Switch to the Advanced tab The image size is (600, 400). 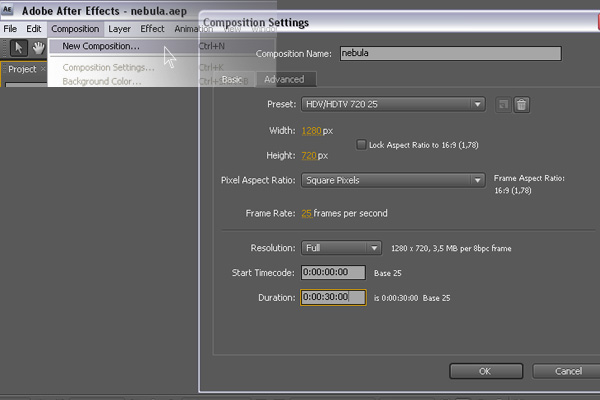[284, 79]
